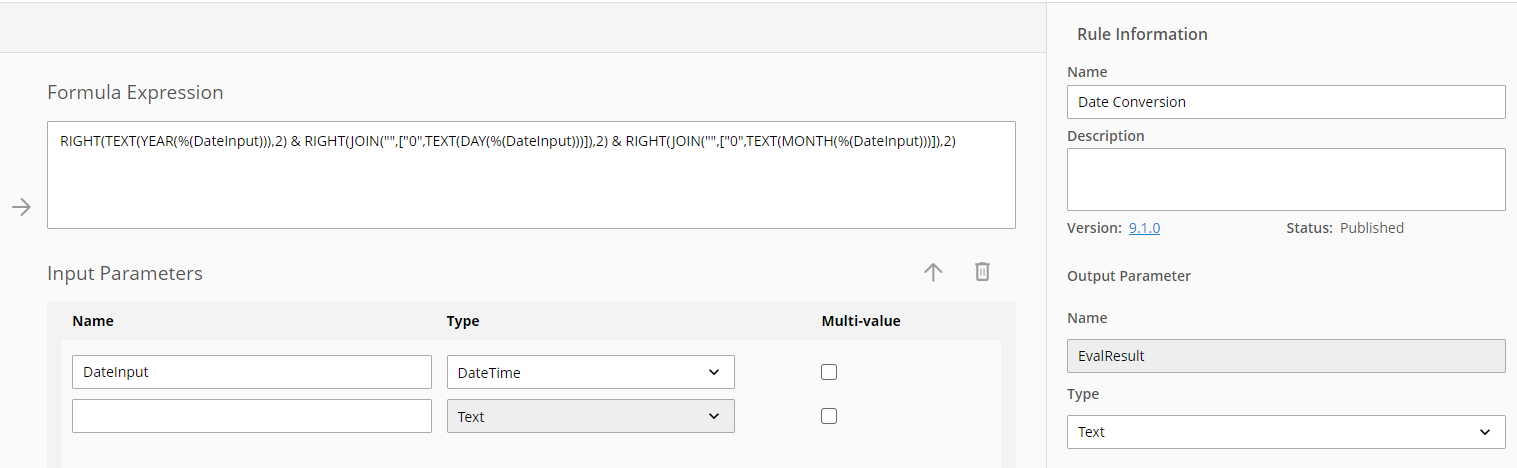Viewport: 1517px width, 468px height.
Task: Open the DateTime type dropdown
Action: click(x=591, y=372)
